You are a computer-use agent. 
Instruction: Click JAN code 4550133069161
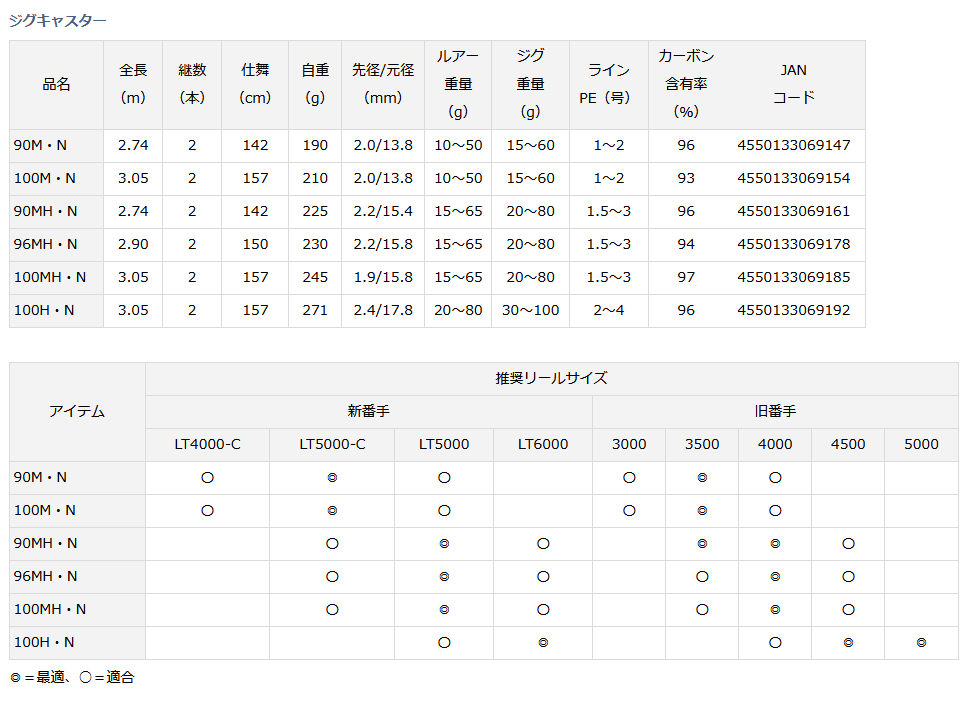click(x=793, y=211)
